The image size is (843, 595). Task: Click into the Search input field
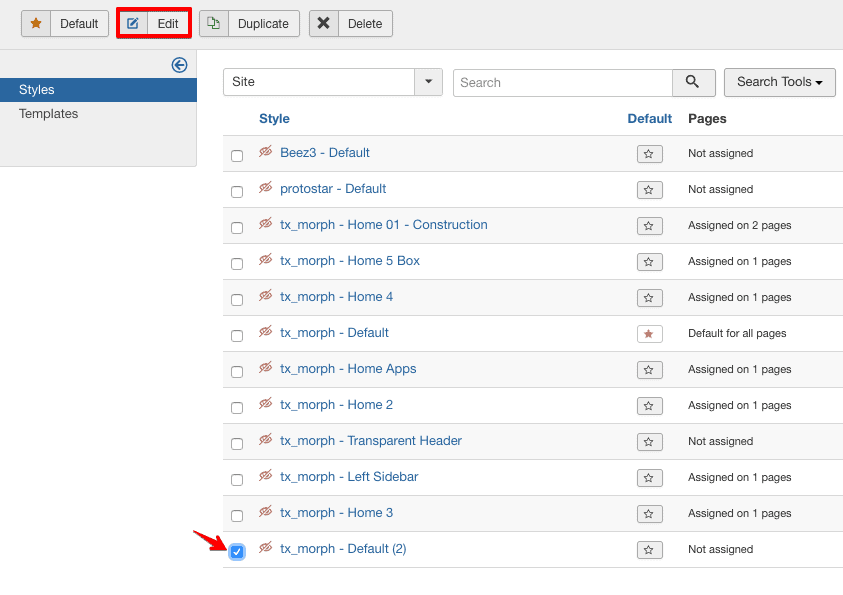coord(563,83)
